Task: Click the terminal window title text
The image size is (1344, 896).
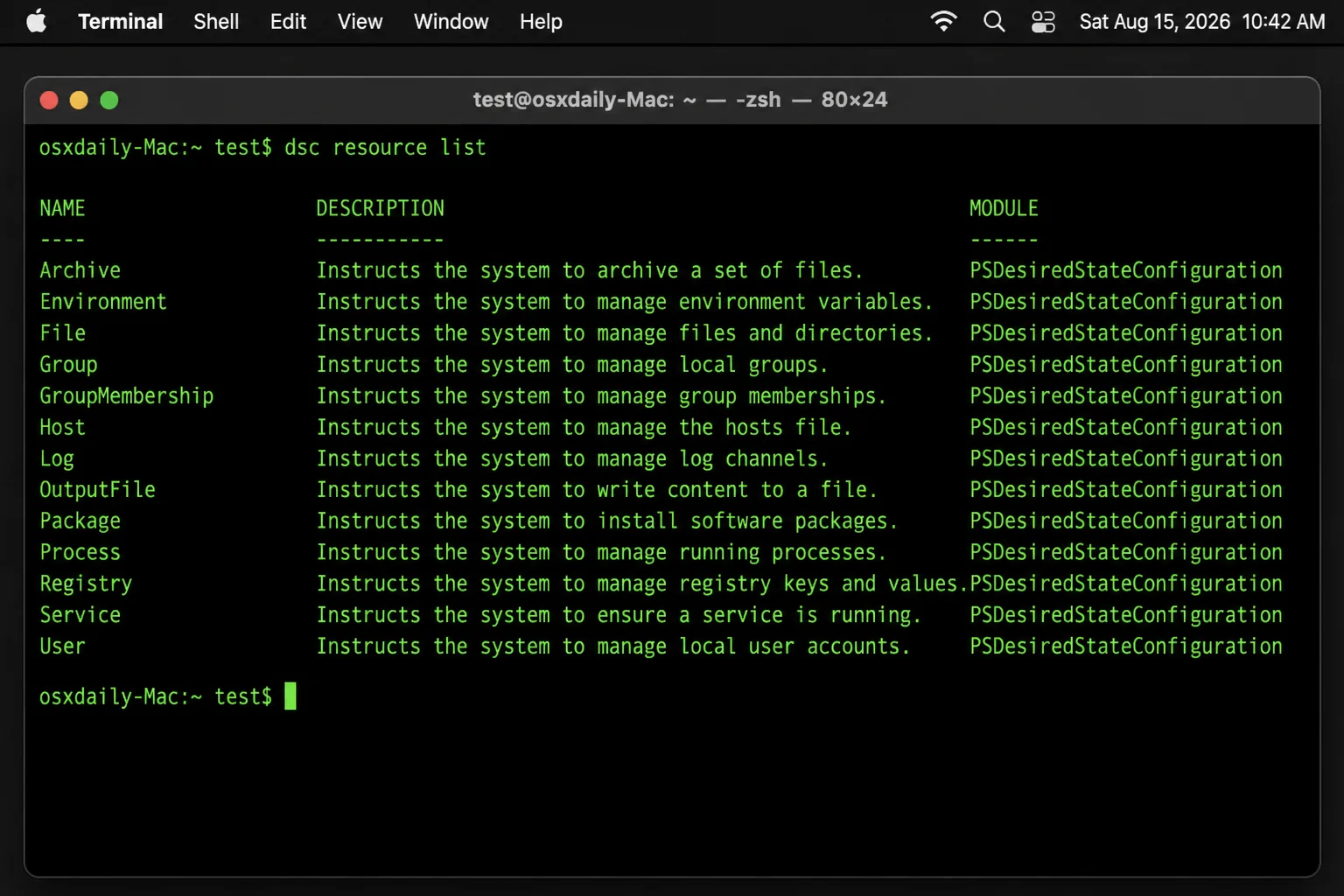Action: pos(680,100)
